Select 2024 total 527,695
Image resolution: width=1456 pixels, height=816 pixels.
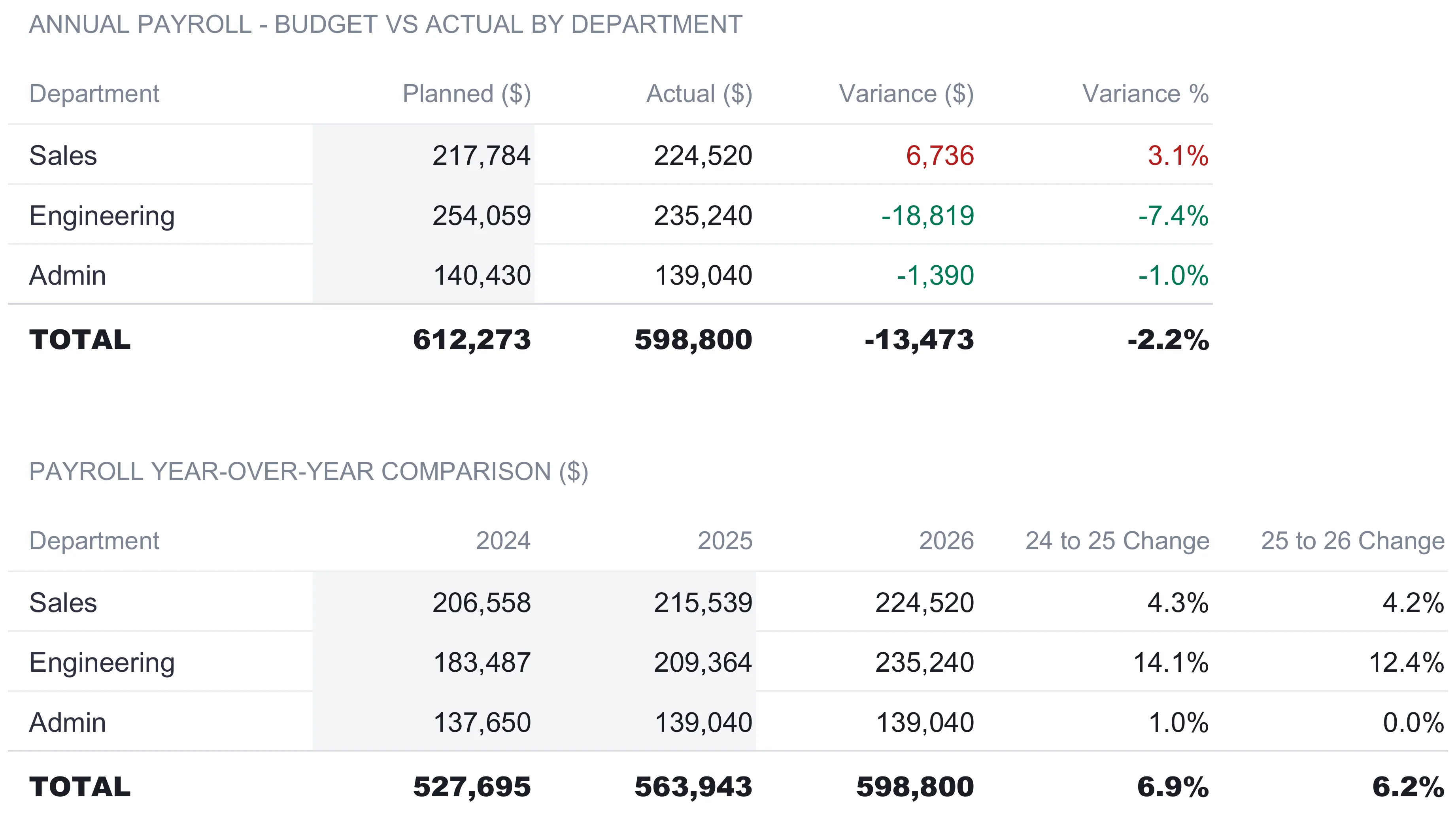point(472,787)
